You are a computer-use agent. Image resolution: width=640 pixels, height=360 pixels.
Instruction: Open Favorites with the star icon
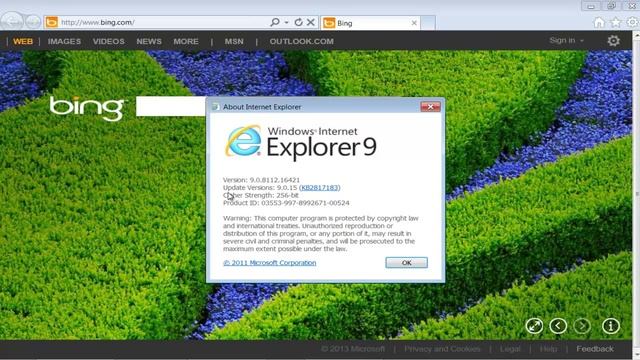tap(616, 22)
